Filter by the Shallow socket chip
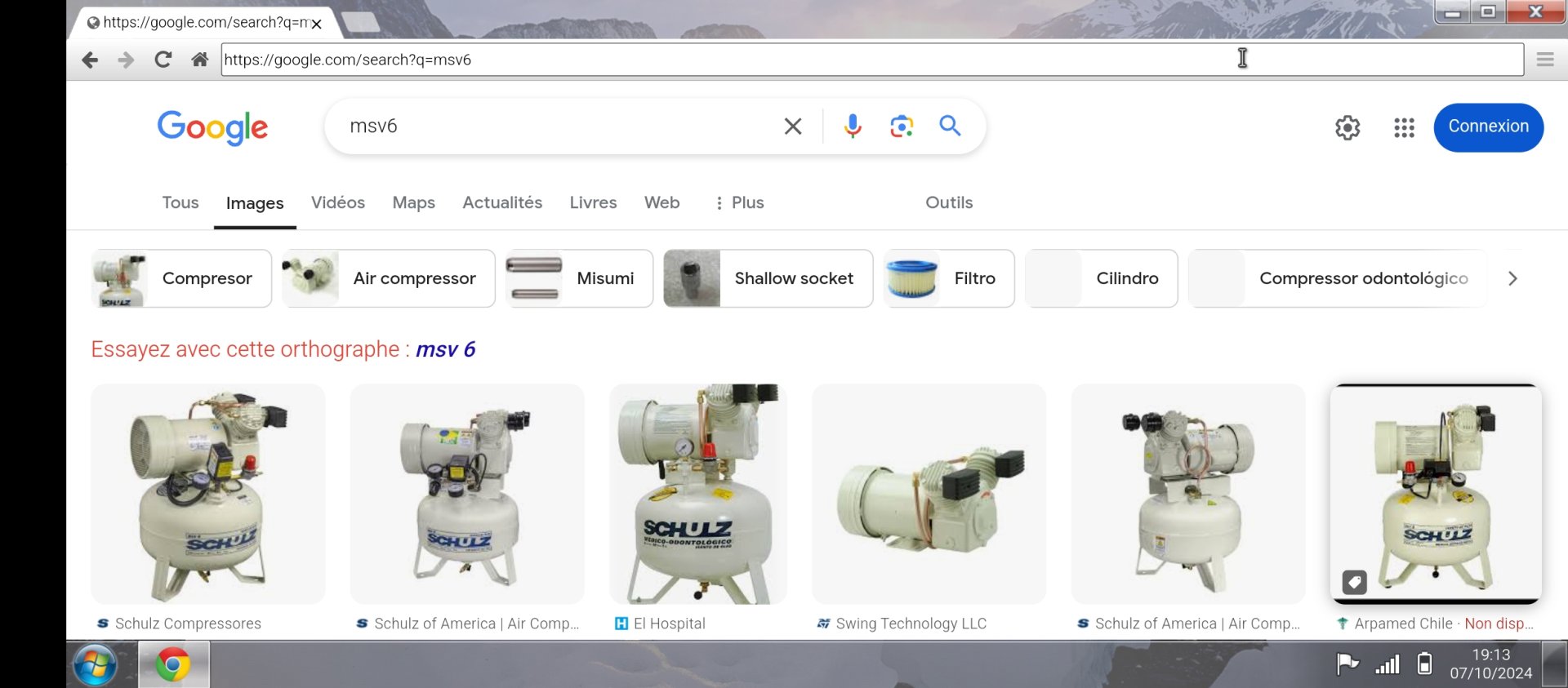The height and width of the screenshot is (688, 1568). coord(768,278)
